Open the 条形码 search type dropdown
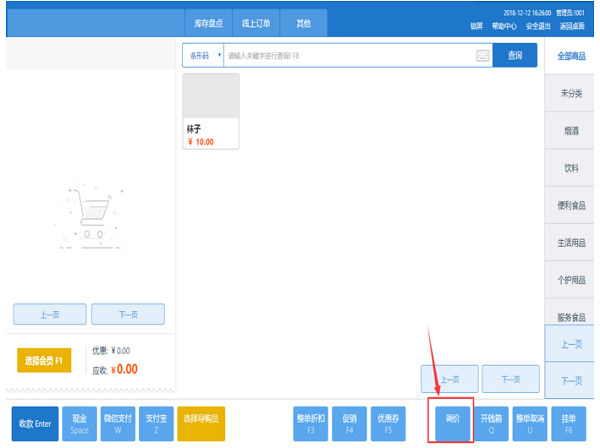The image size is (600, 448). click(203, 55)
